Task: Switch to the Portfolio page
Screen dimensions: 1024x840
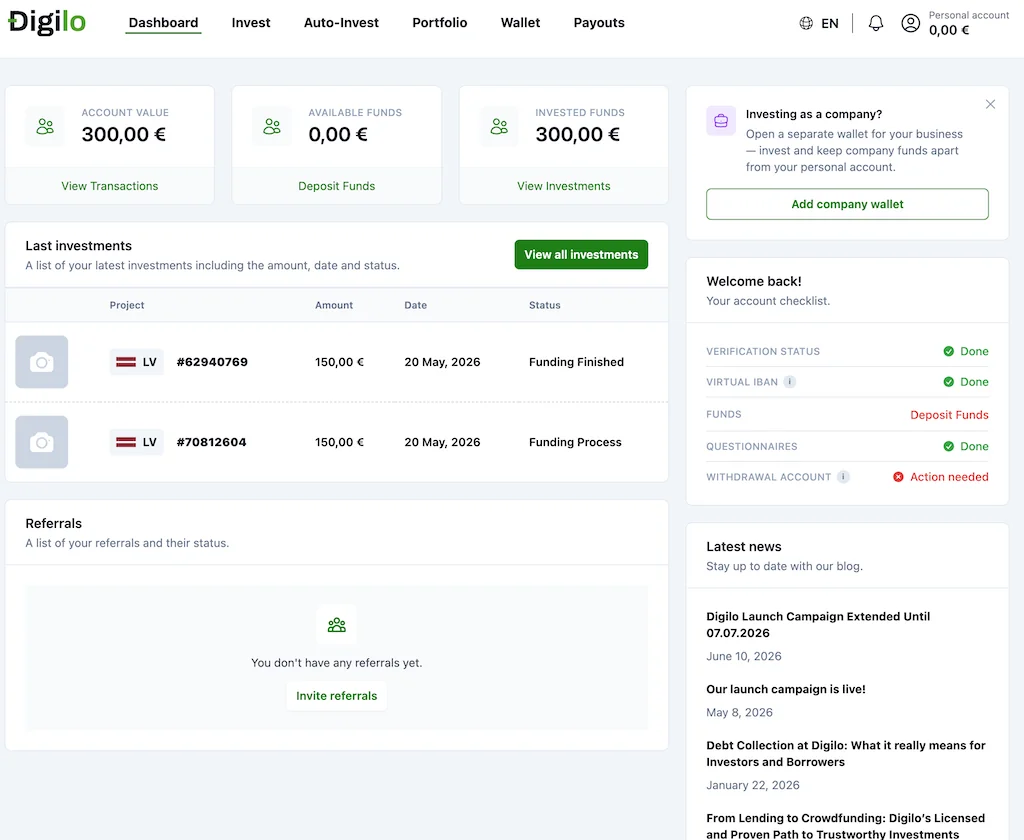Action: point(440,23)
